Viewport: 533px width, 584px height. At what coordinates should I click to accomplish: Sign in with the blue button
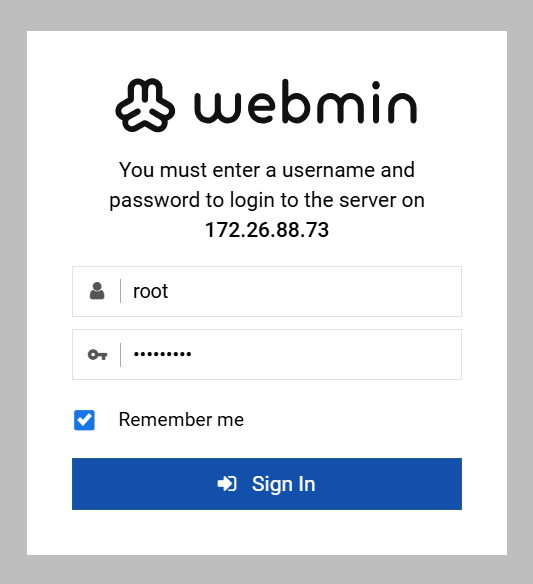(267, 484)
